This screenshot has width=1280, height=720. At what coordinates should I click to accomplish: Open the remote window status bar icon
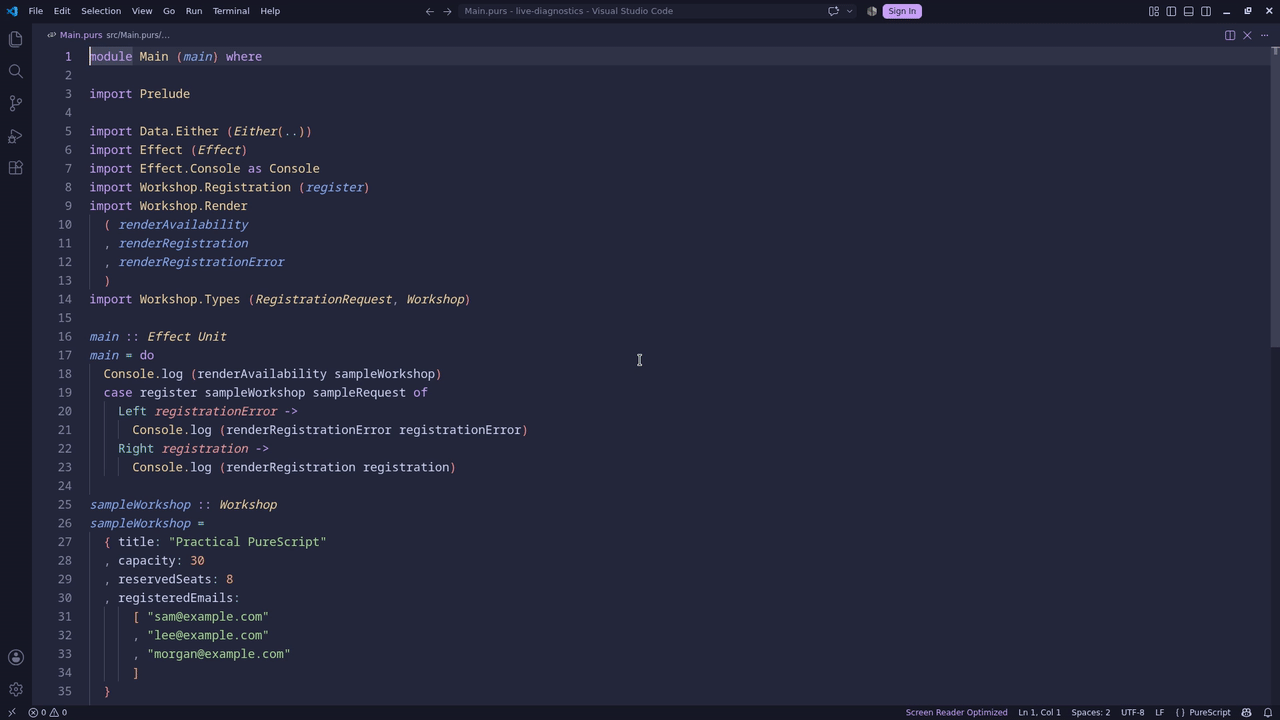(11, 712)
